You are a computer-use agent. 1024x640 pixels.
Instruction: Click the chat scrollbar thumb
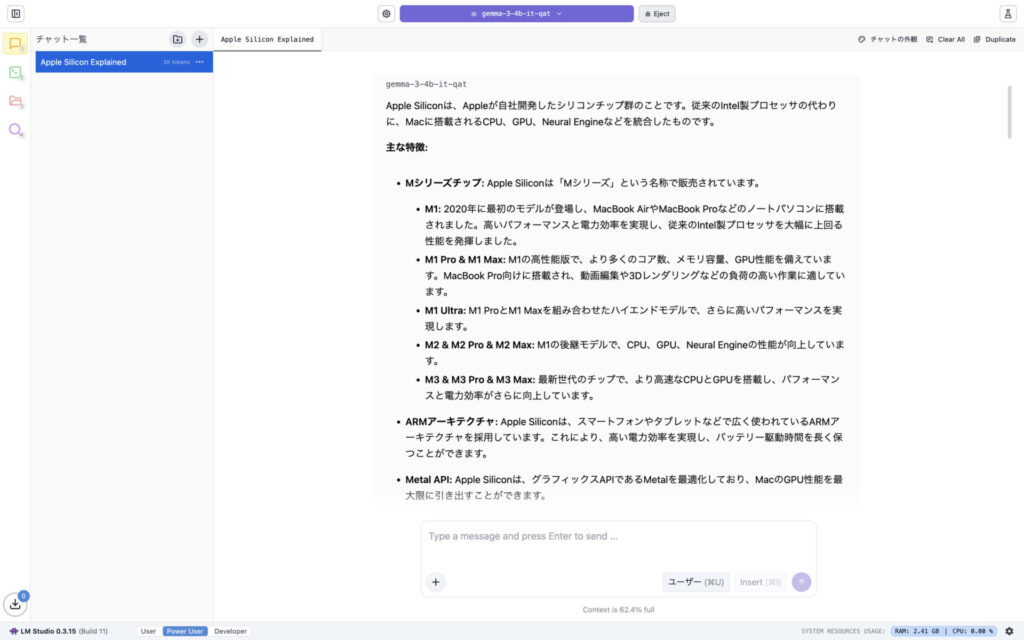(1010, 112)
